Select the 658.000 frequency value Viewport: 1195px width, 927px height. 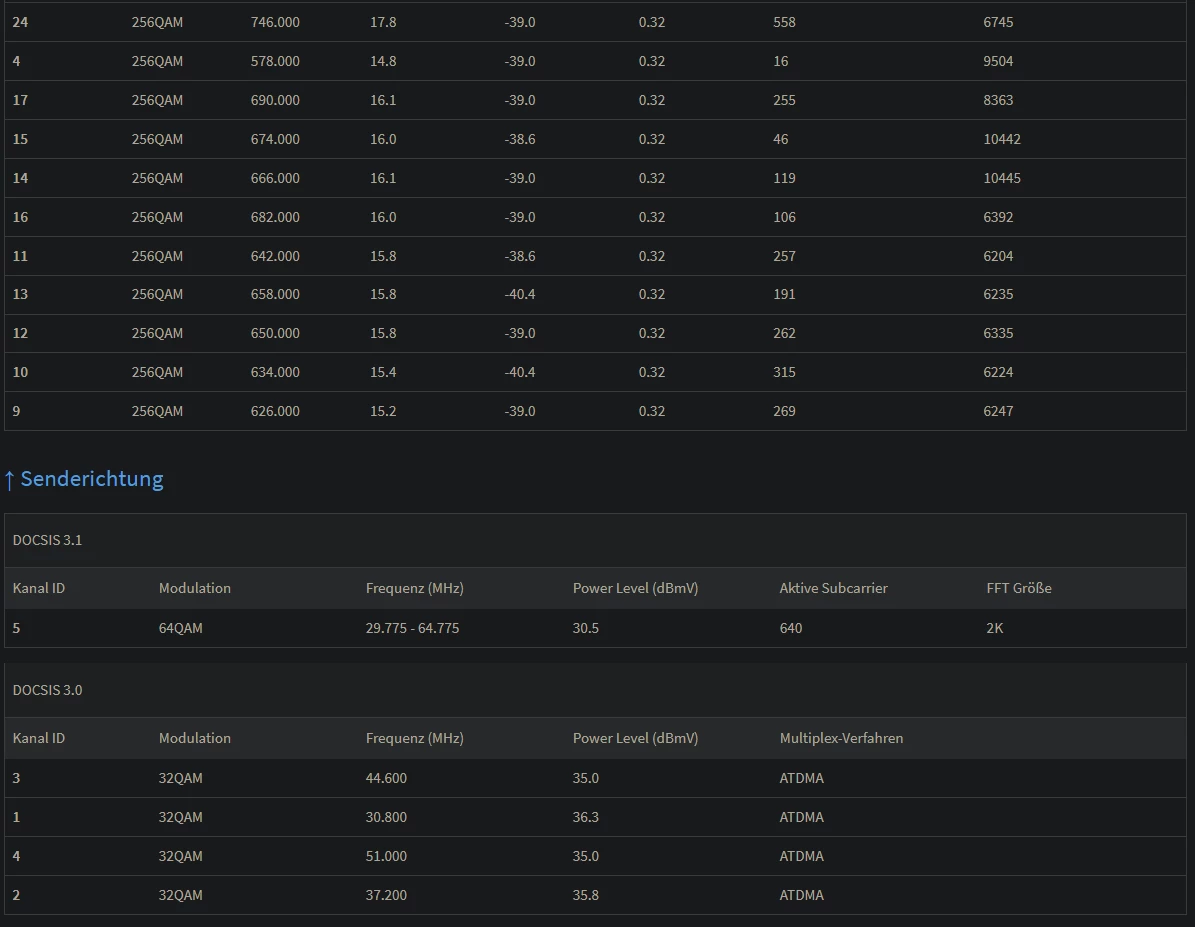click(x=275, y=294)
